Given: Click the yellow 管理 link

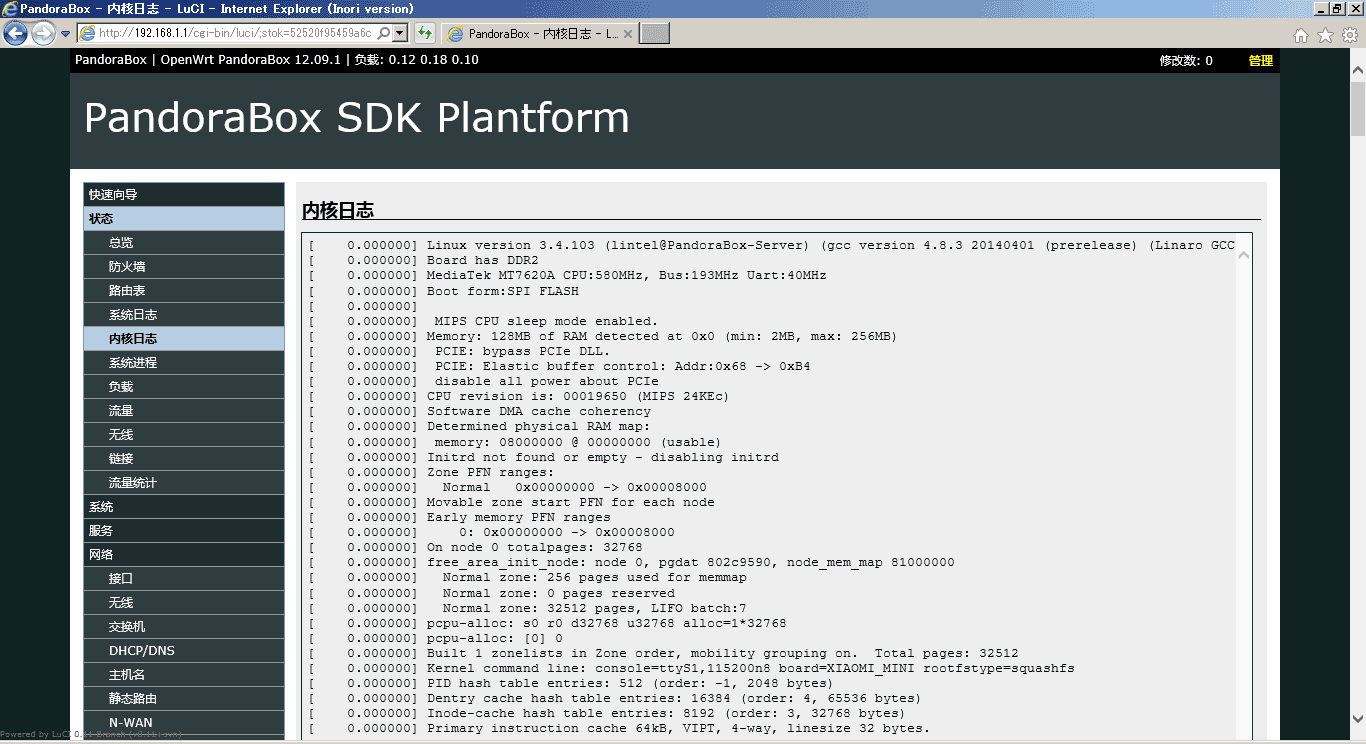Looking at the screenshot, I should (x=1261, y=61).
